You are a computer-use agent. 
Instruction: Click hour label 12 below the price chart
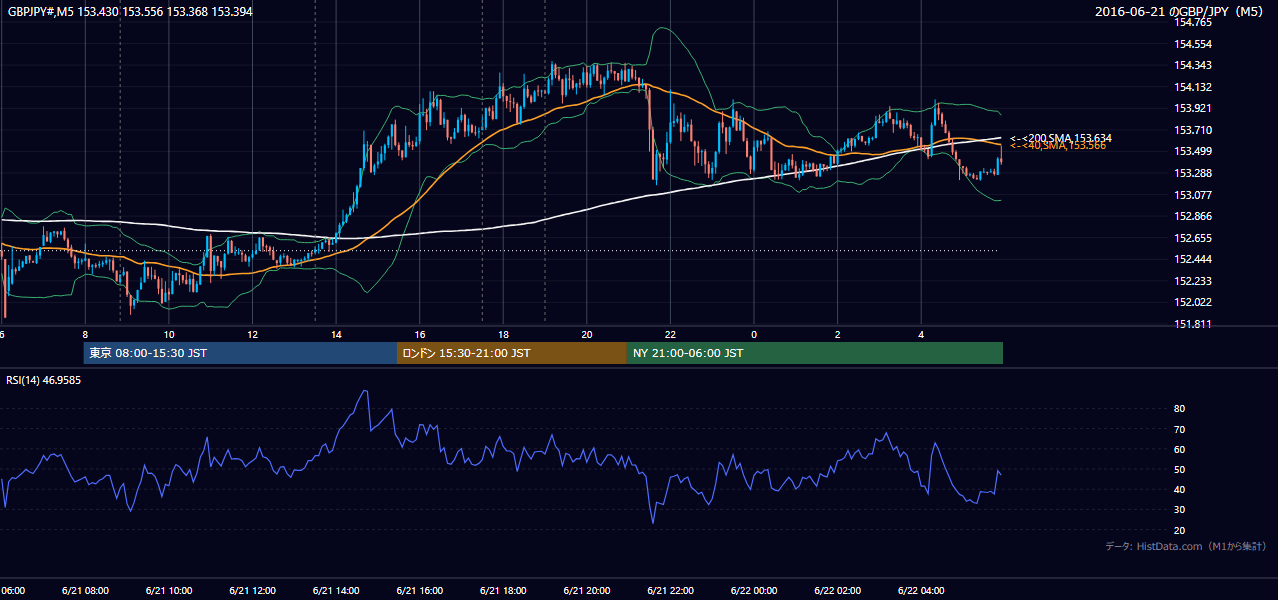(252, 334)
